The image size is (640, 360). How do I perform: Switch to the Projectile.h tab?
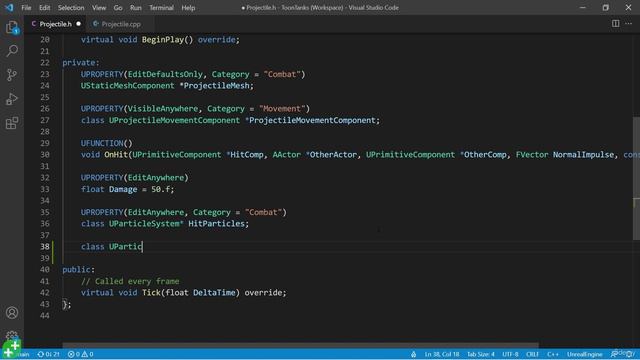coord(55,24)
